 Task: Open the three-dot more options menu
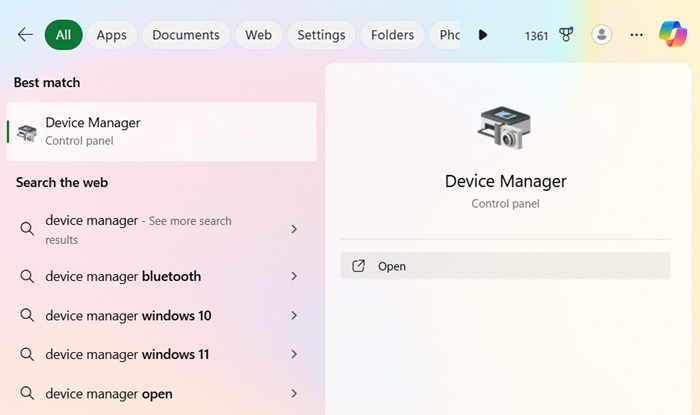coord(636,35)
